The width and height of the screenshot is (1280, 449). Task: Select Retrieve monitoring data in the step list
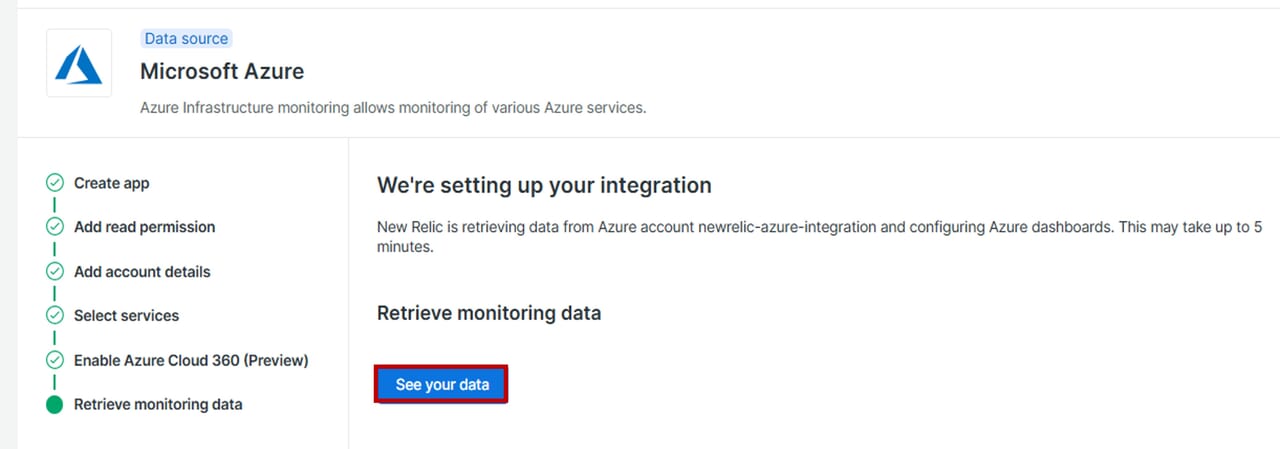coord(158,405)
